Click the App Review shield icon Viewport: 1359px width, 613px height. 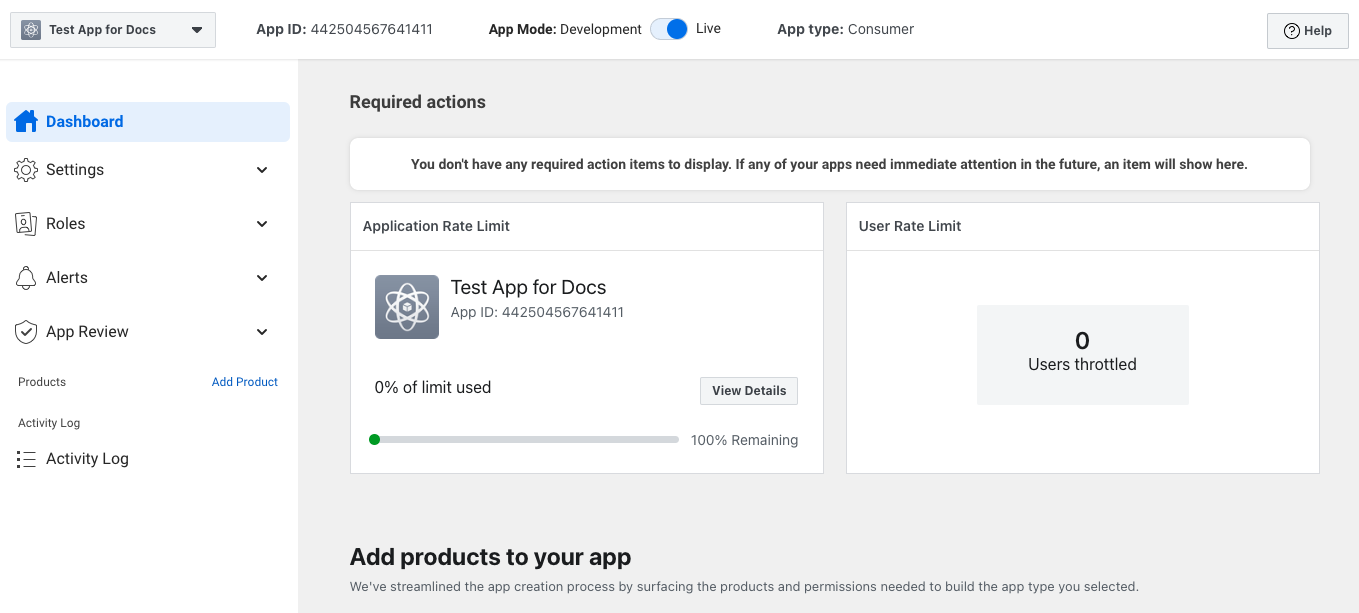[26, 332]
